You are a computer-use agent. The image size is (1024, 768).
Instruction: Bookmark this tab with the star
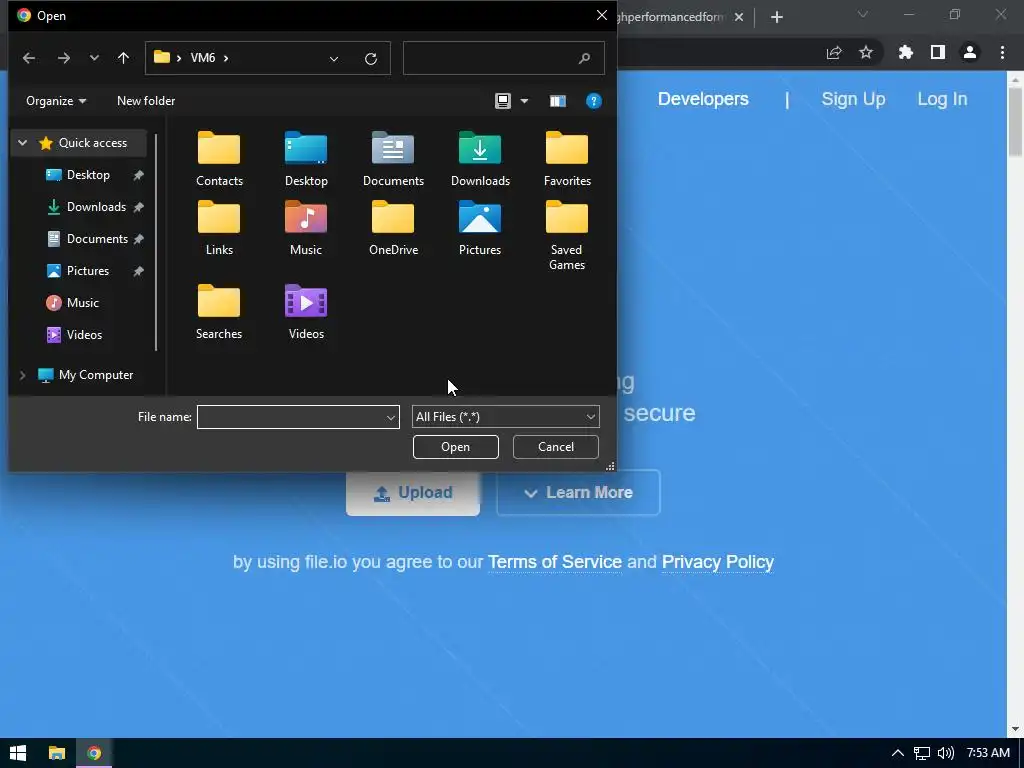tap(866, 52)
